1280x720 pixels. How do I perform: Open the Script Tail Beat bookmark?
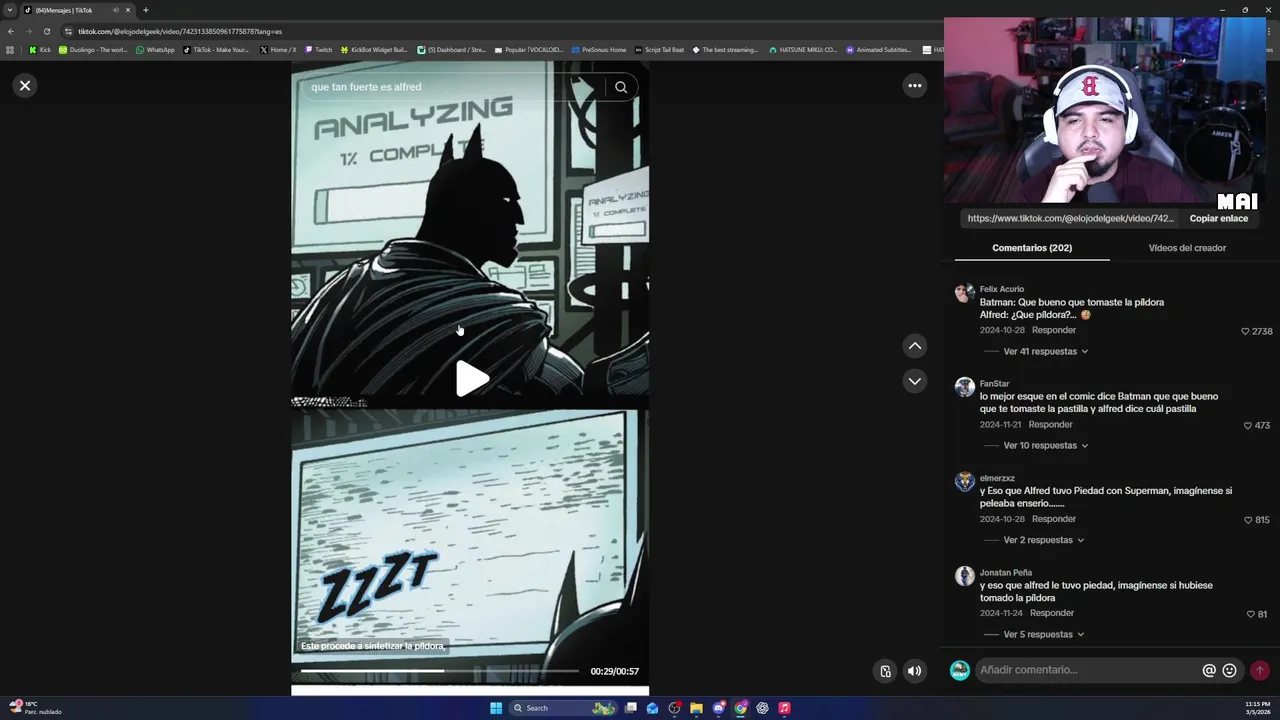[659, 49]
